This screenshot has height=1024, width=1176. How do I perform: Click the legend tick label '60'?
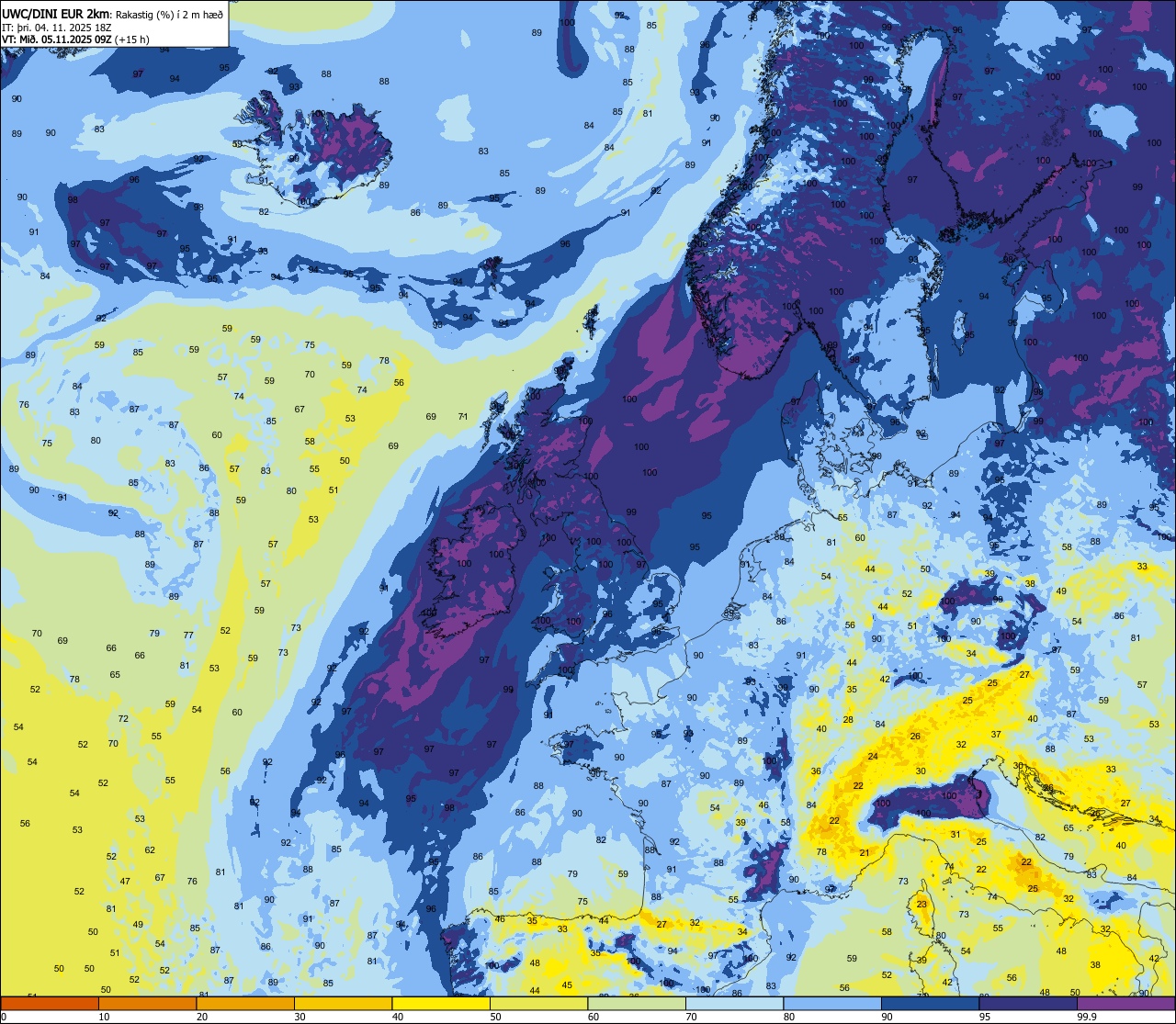pyautogui.click(x=594, y=1017)
